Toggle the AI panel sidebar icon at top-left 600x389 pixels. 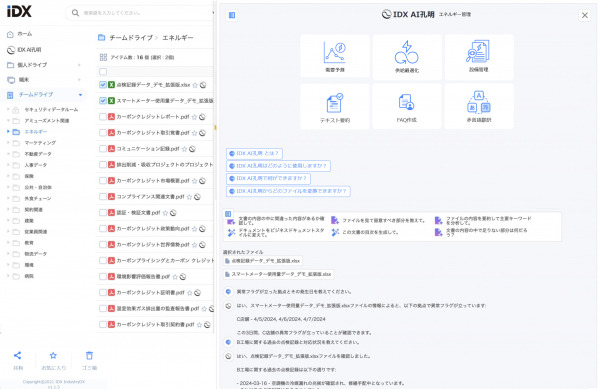tap(232, 15)
